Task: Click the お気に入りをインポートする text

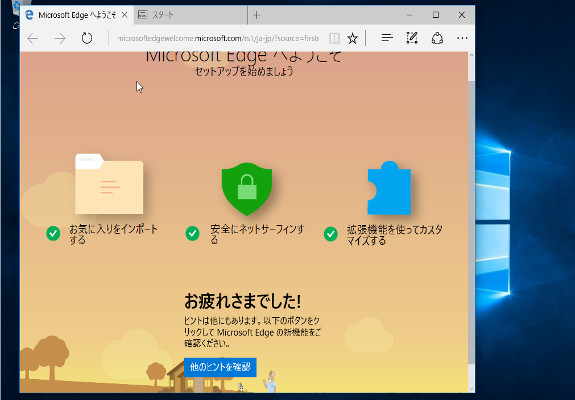Action: coord(114,234)
